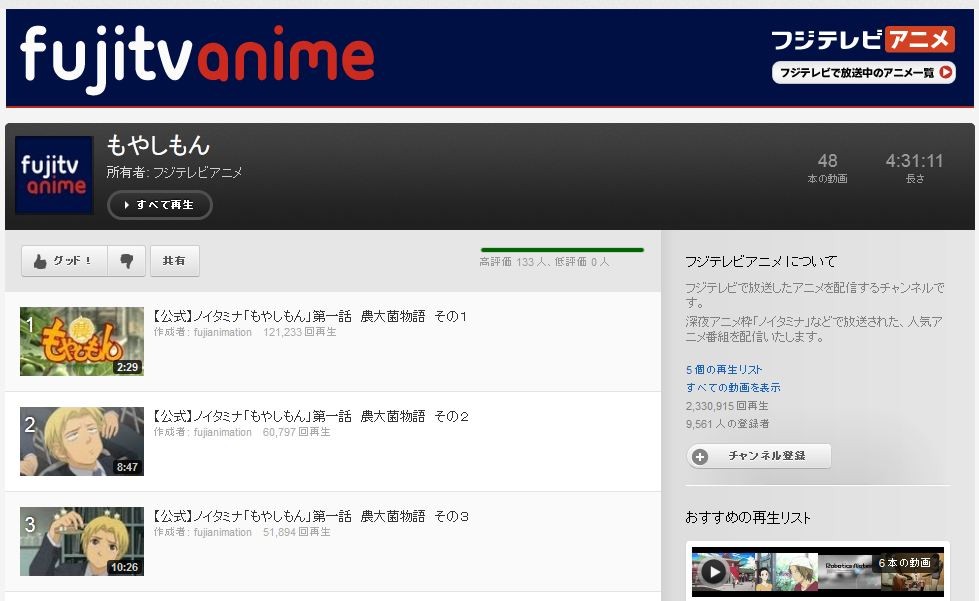Click the 4:31:11 長さ duration text
Image resolution: width=979 pixels, height=601 pixels.
click(x=915, y=169)
